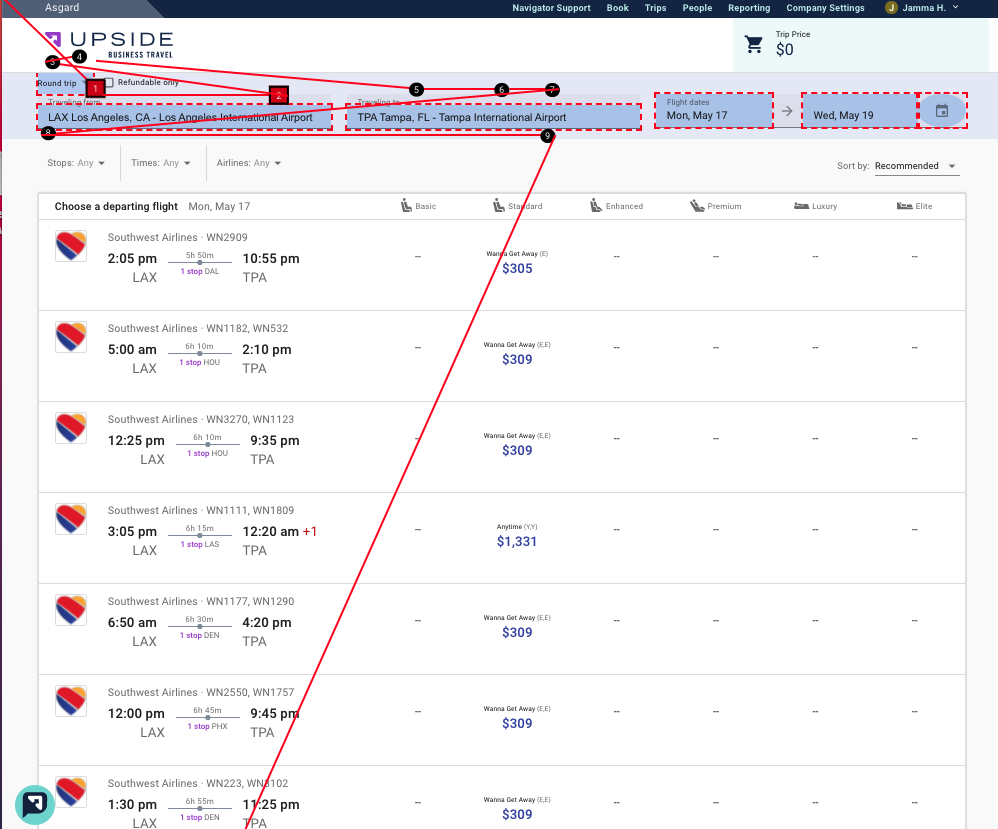
Task: Select $309 fare for flight WN1182, WN532
Action: pos(517,354)
